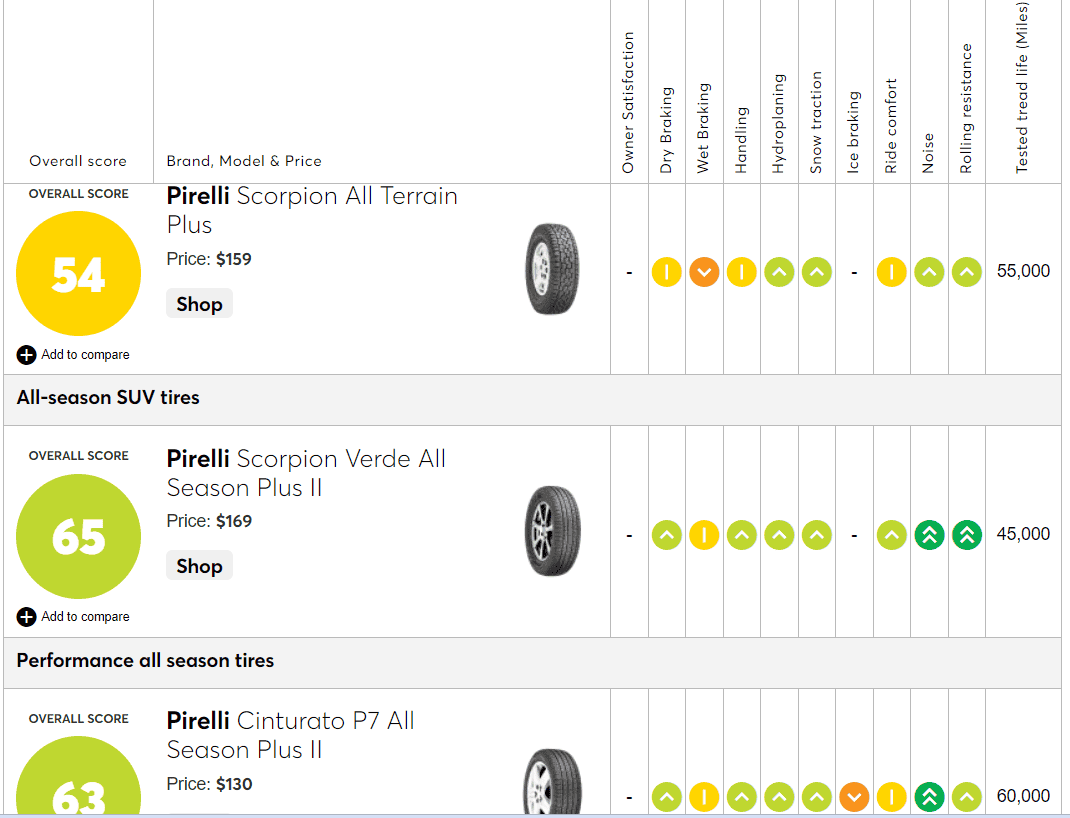Click the Rolling resistance icon for Scorpion Verde

[967, 535]
